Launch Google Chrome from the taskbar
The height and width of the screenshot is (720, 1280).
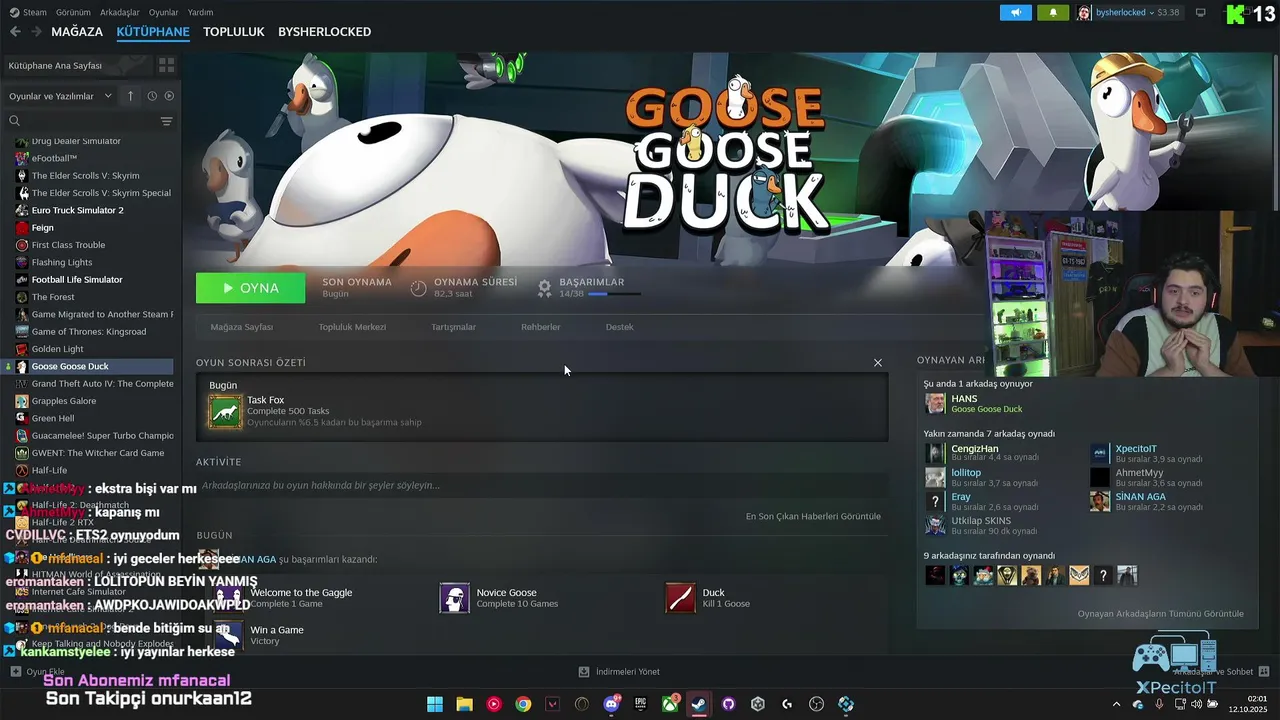pos(523,704)
